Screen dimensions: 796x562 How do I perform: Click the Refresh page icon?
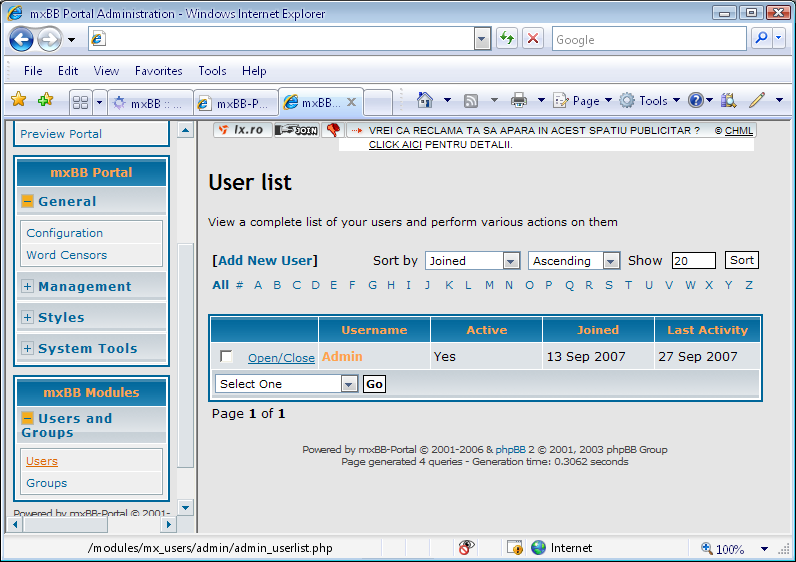(507, 39)
